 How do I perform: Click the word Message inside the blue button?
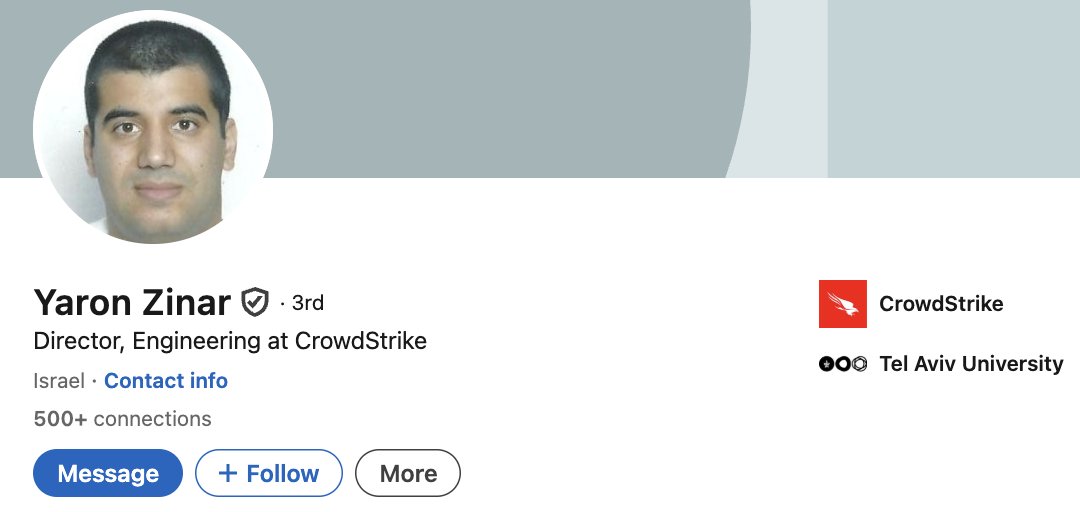(108, 473)
